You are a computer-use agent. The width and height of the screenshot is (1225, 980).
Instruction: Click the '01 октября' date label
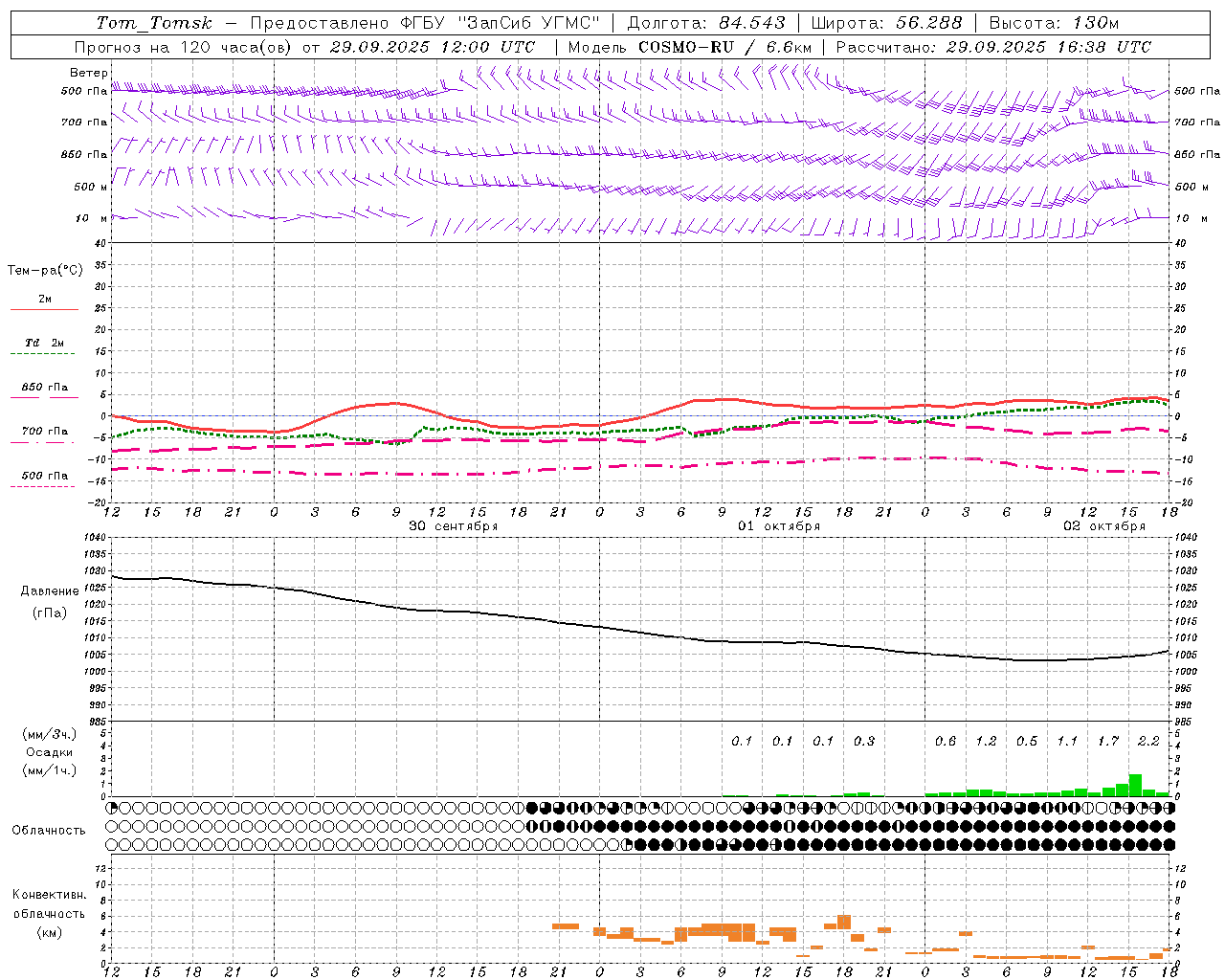pyautogui.click(x=779, y=526)
